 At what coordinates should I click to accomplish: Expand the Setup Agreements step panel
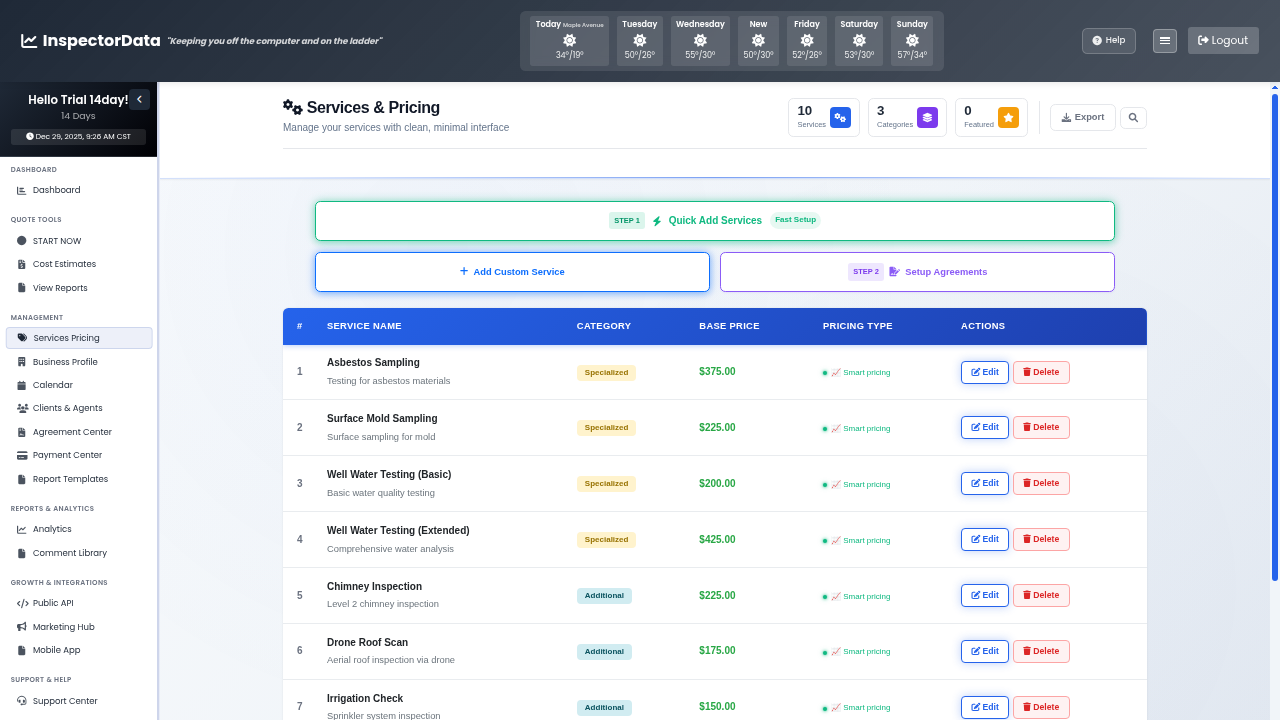tap(917, 271)
